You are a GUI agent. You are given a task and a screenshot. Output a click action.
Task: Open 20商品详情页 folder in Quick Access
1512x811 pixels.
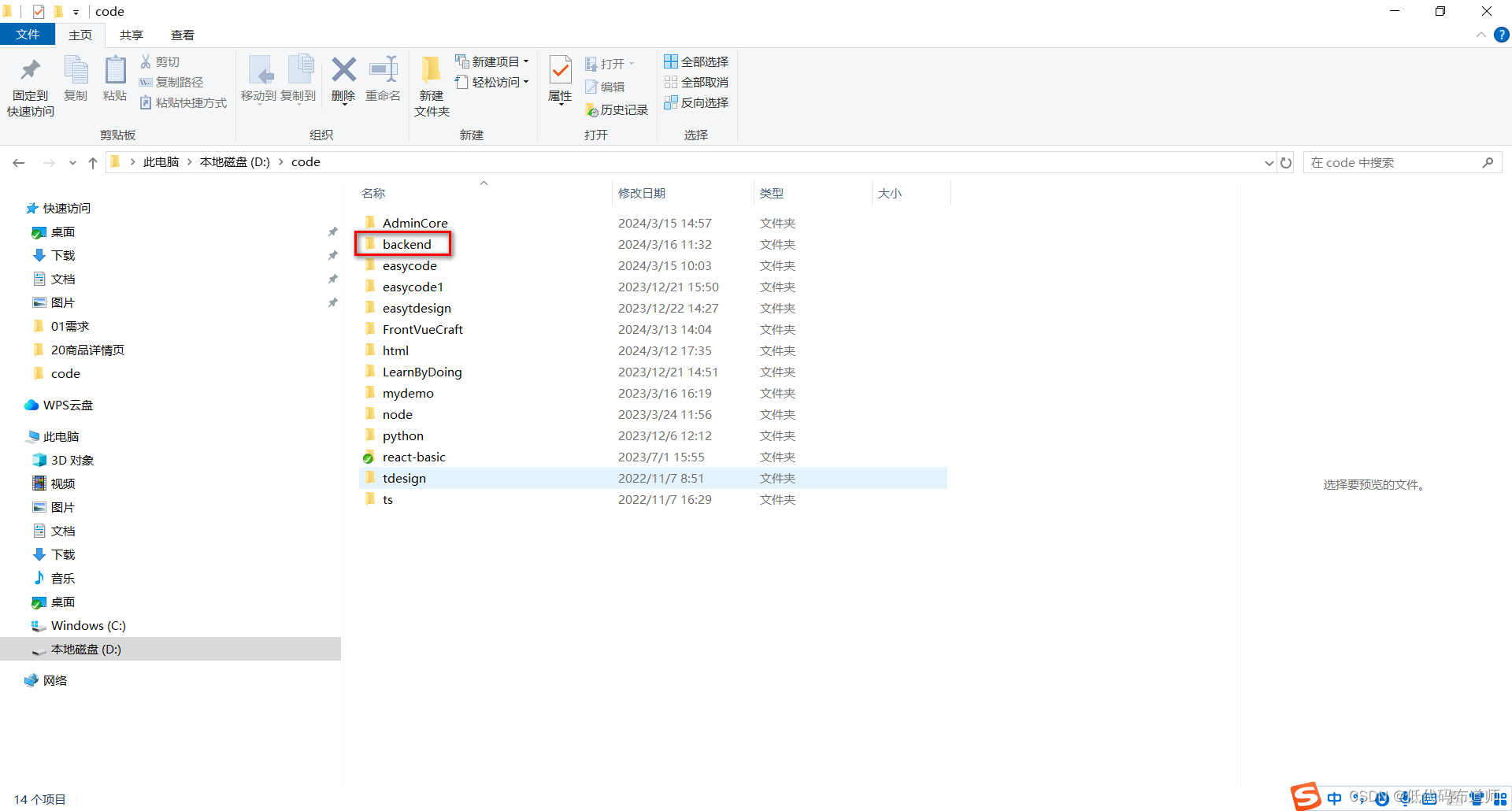(87, 350)
